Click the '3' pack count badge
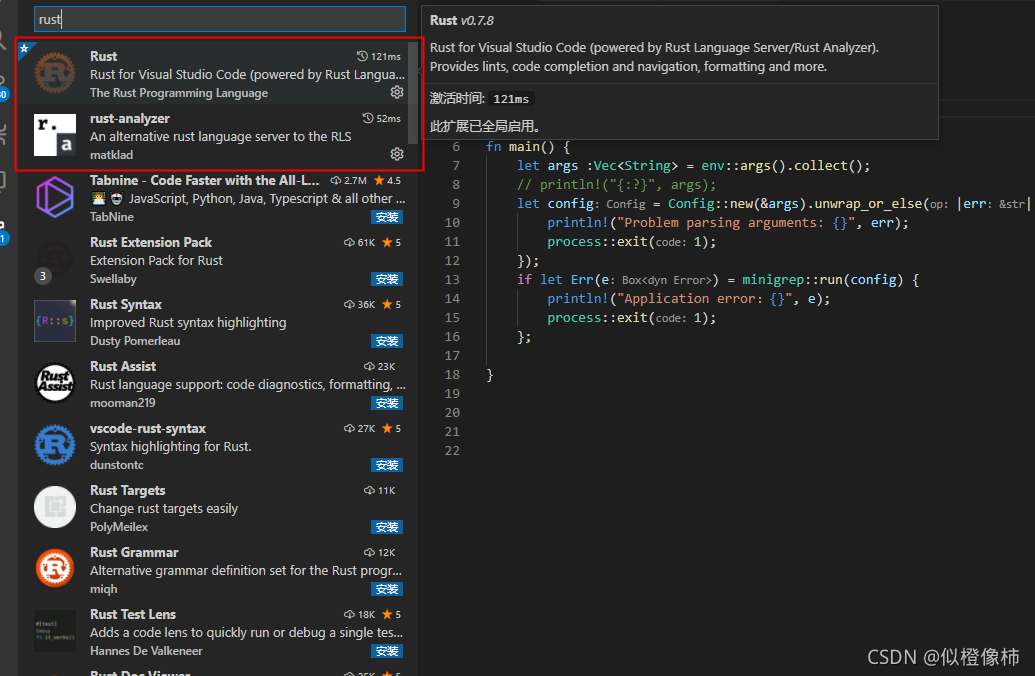Screen dimensions: 1035x676 coord(43,276)
